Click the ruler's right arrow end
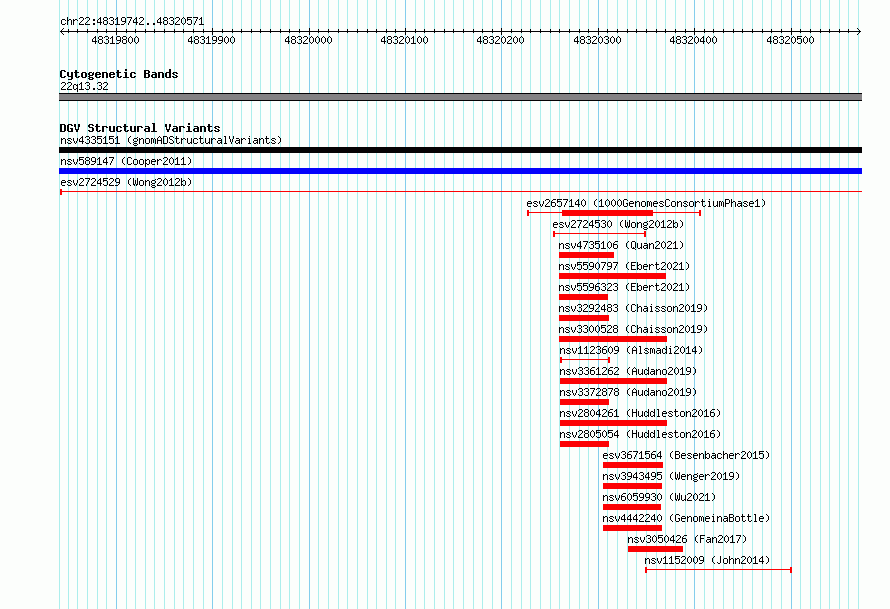This screenshot has width=890, height=609. [x=859, y=32]
